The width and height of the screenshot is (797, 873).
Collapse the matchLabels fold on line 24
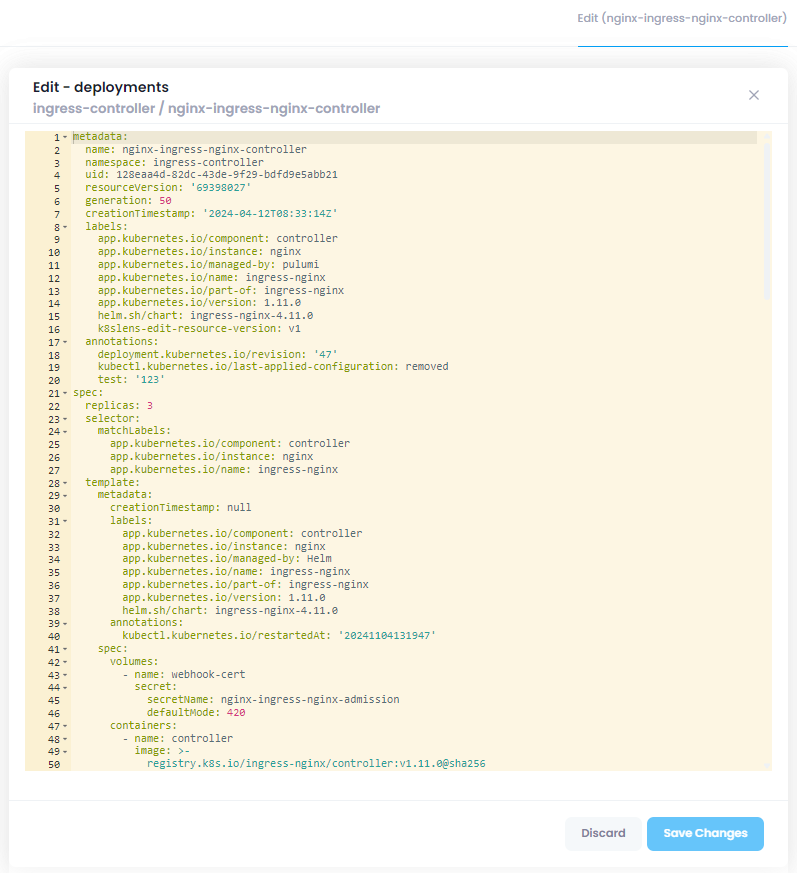(65, 431)
